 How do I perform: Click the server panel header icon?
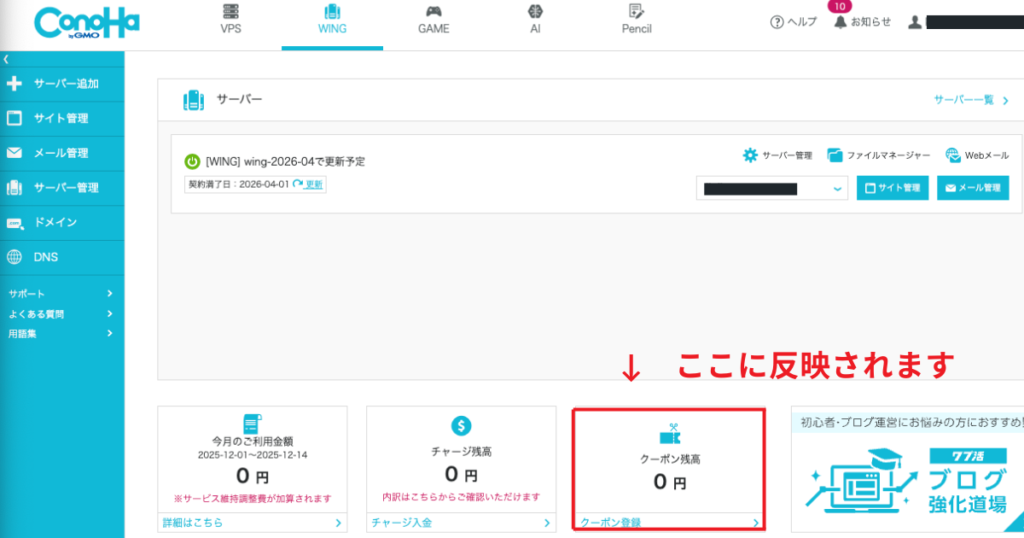(193, 100)
